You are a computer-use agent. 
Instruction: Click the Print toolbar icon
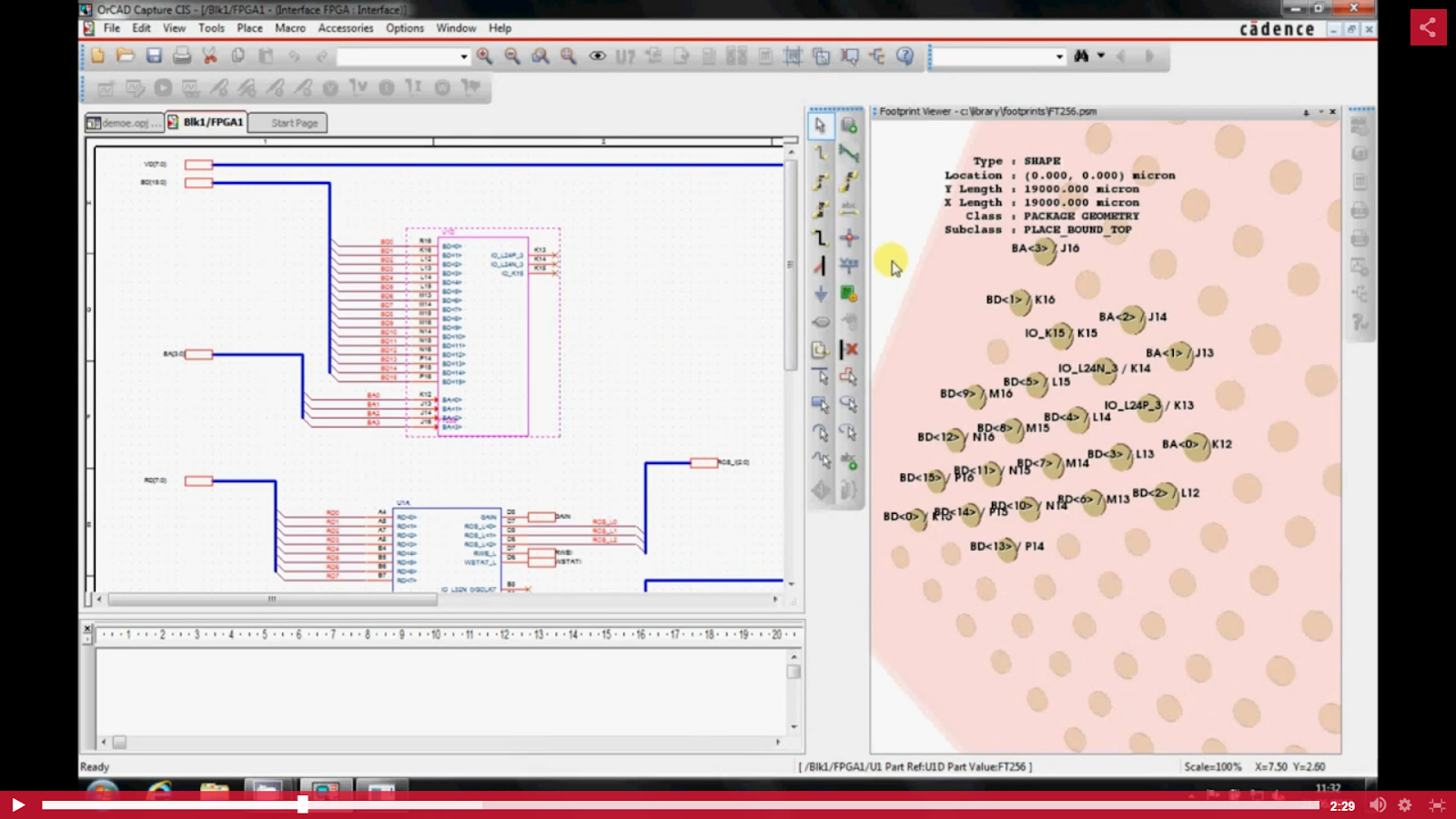point(182,56)
